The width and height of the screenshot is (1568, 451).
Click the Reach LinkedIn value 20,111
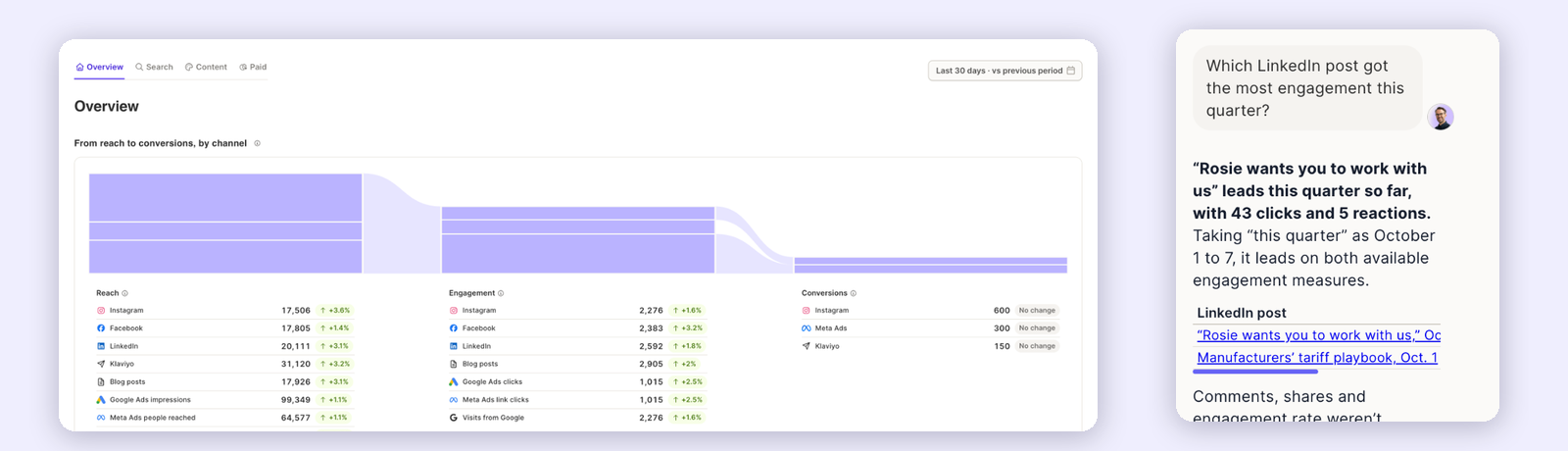click(x=296, y=346)
